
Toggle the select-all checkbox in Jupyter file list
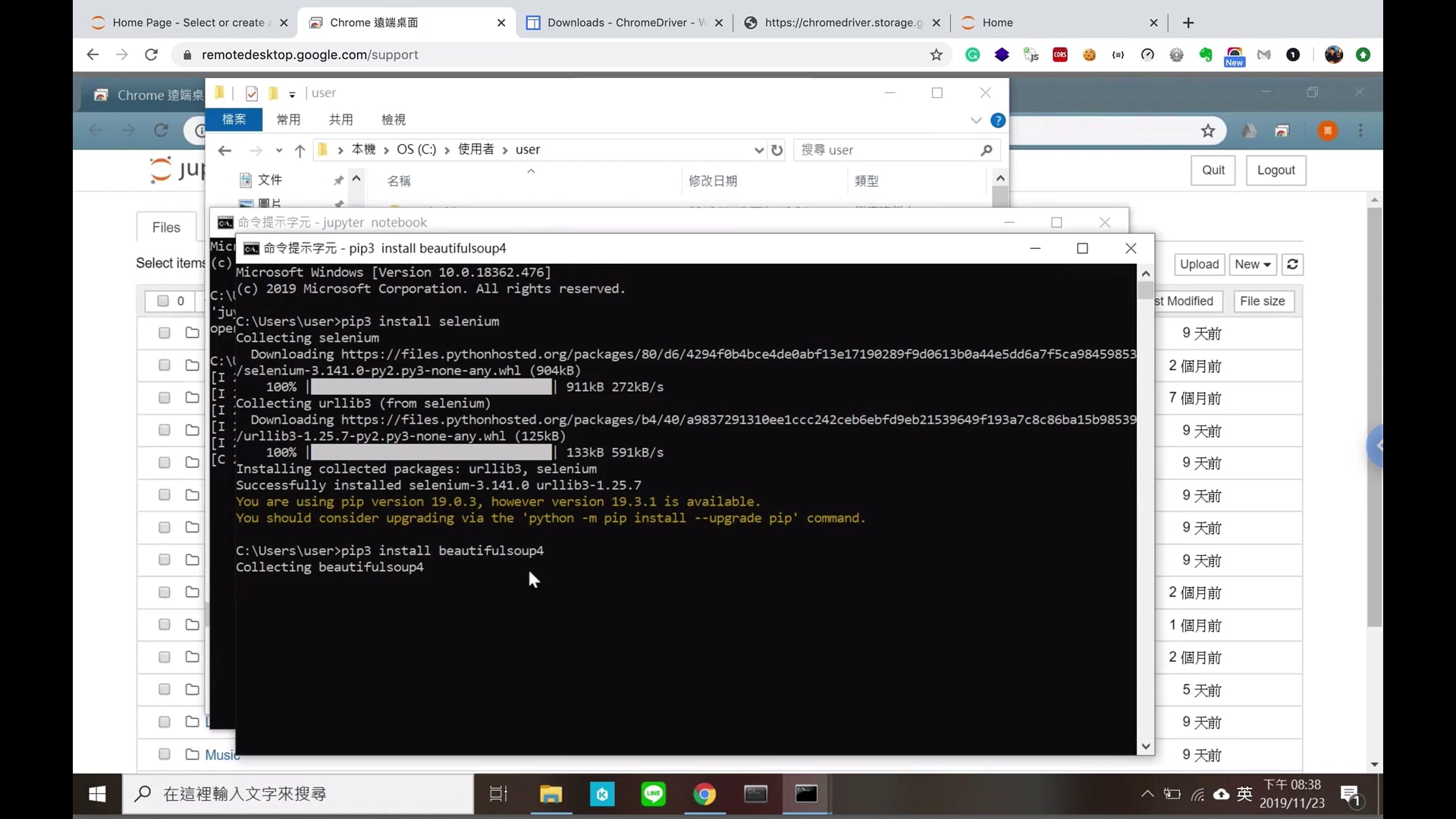(x=162, y=301)
